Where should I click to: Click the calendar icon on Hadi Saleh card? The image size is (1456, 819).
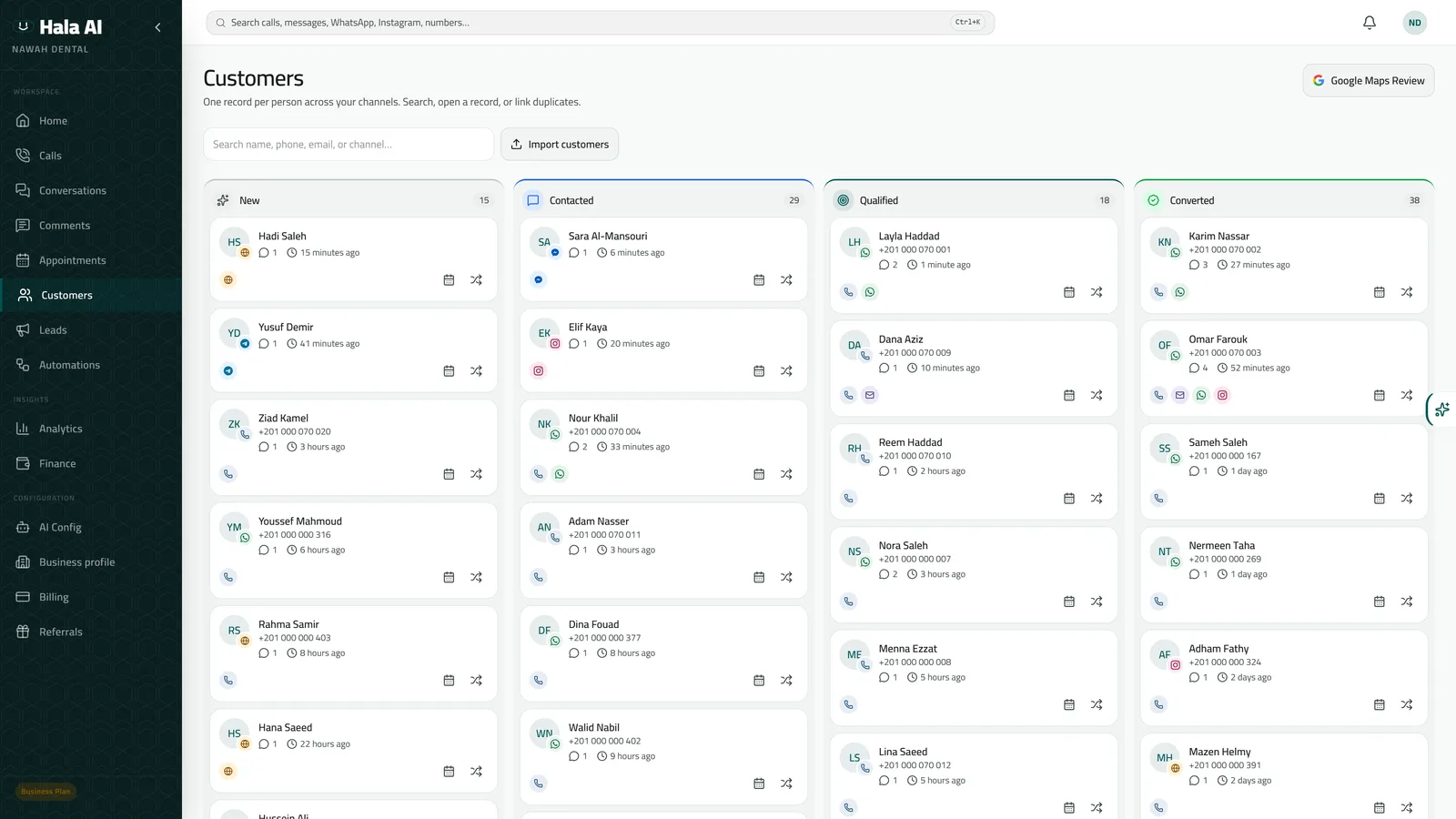pos(449,280)
